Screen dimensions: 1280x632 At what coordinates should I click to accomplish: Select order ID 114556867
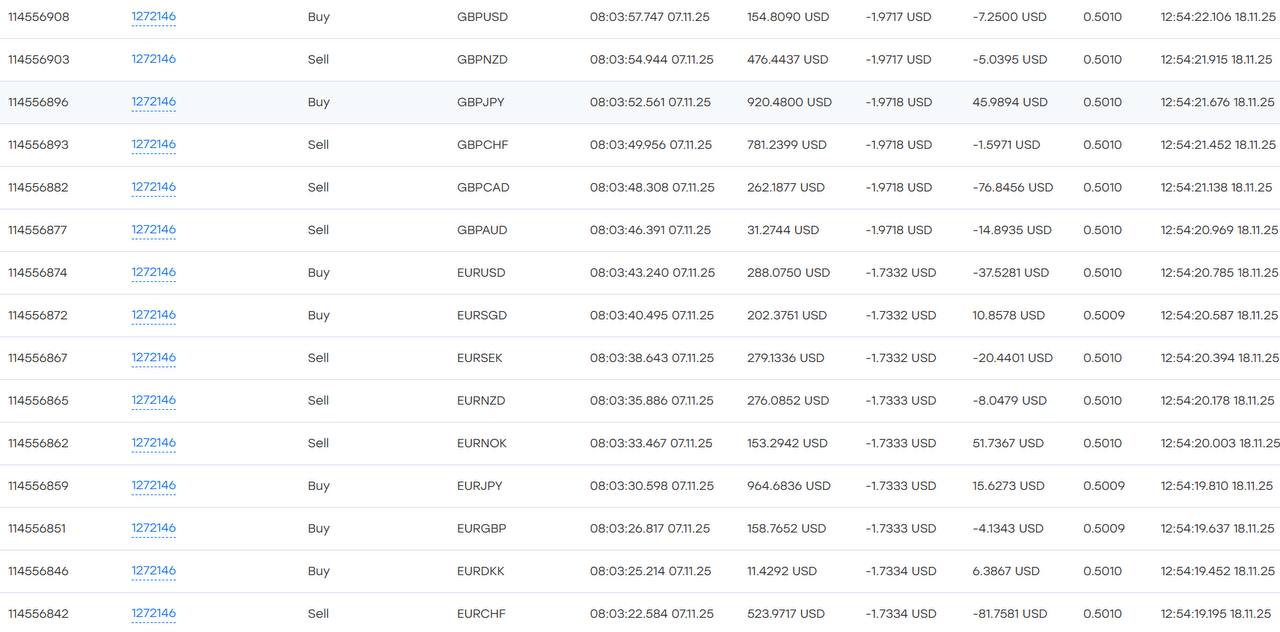(x=38, y=358)
